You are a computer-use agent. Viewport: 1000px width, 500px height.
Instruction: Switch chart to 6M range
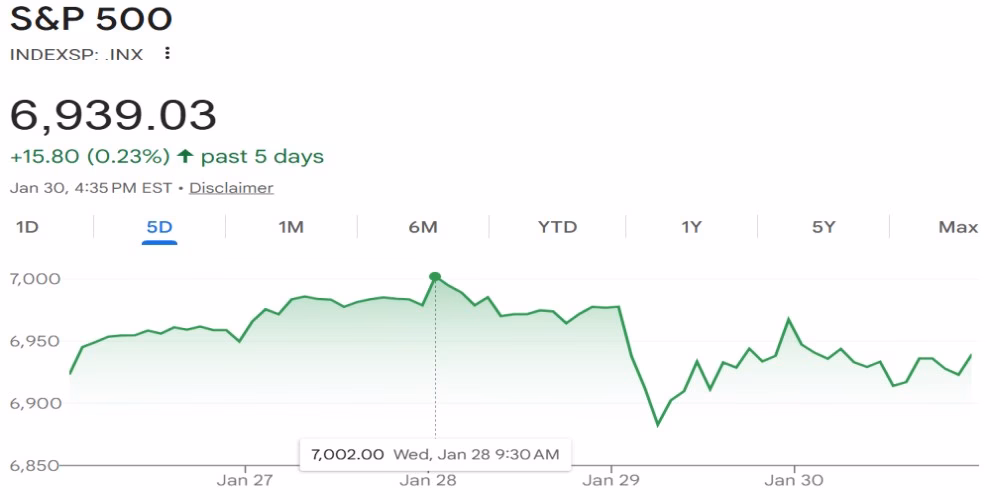tap(423, 227)
